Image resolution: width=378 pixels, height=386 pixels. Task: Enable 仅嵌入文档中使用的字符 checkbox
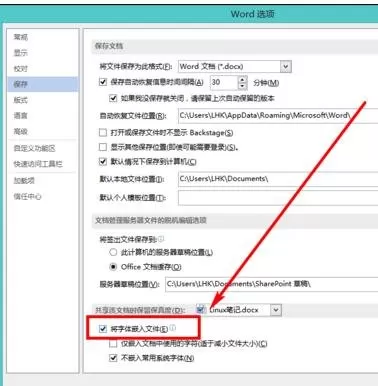pyautogui.click(x=113, y=343)
